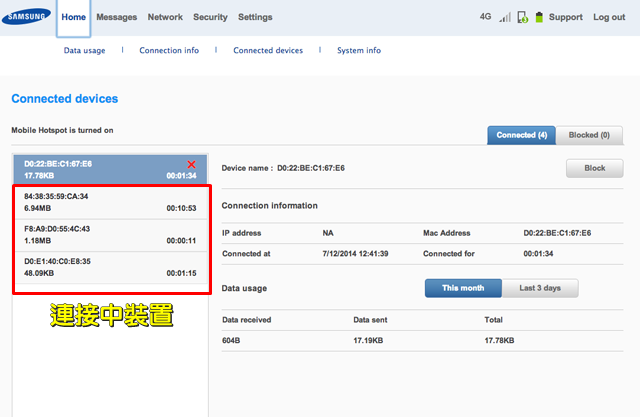Open the Data usage submenu link
Screen dimensions: 640x417
click(84, 50)
